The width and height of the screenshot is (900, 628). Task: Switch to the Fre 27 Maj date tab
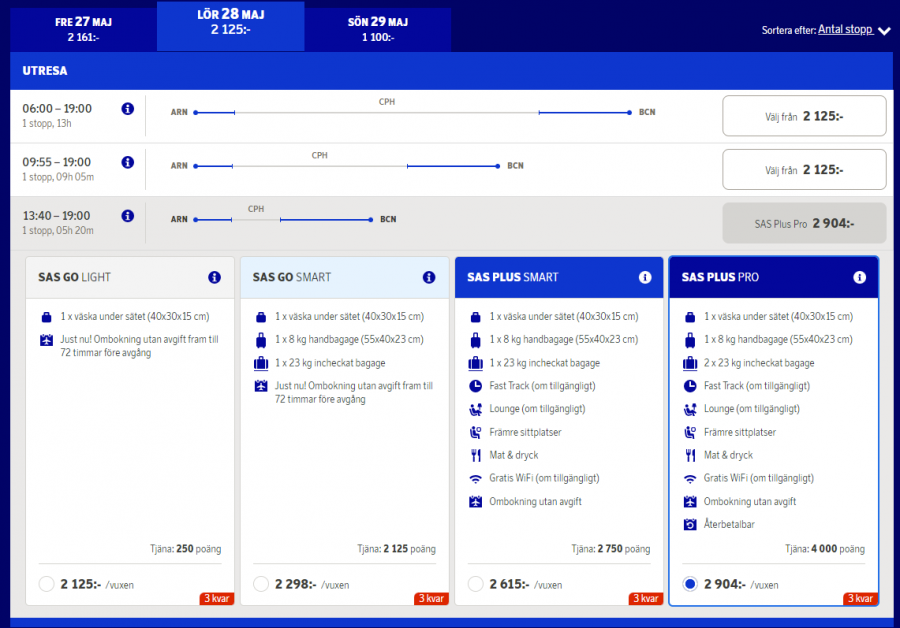pos(83,29)
